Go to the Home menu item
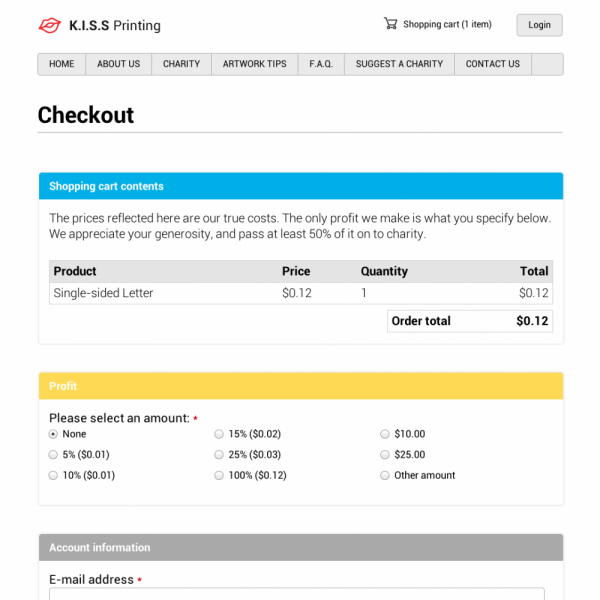 pyautogui.click(x=62, y=64)
